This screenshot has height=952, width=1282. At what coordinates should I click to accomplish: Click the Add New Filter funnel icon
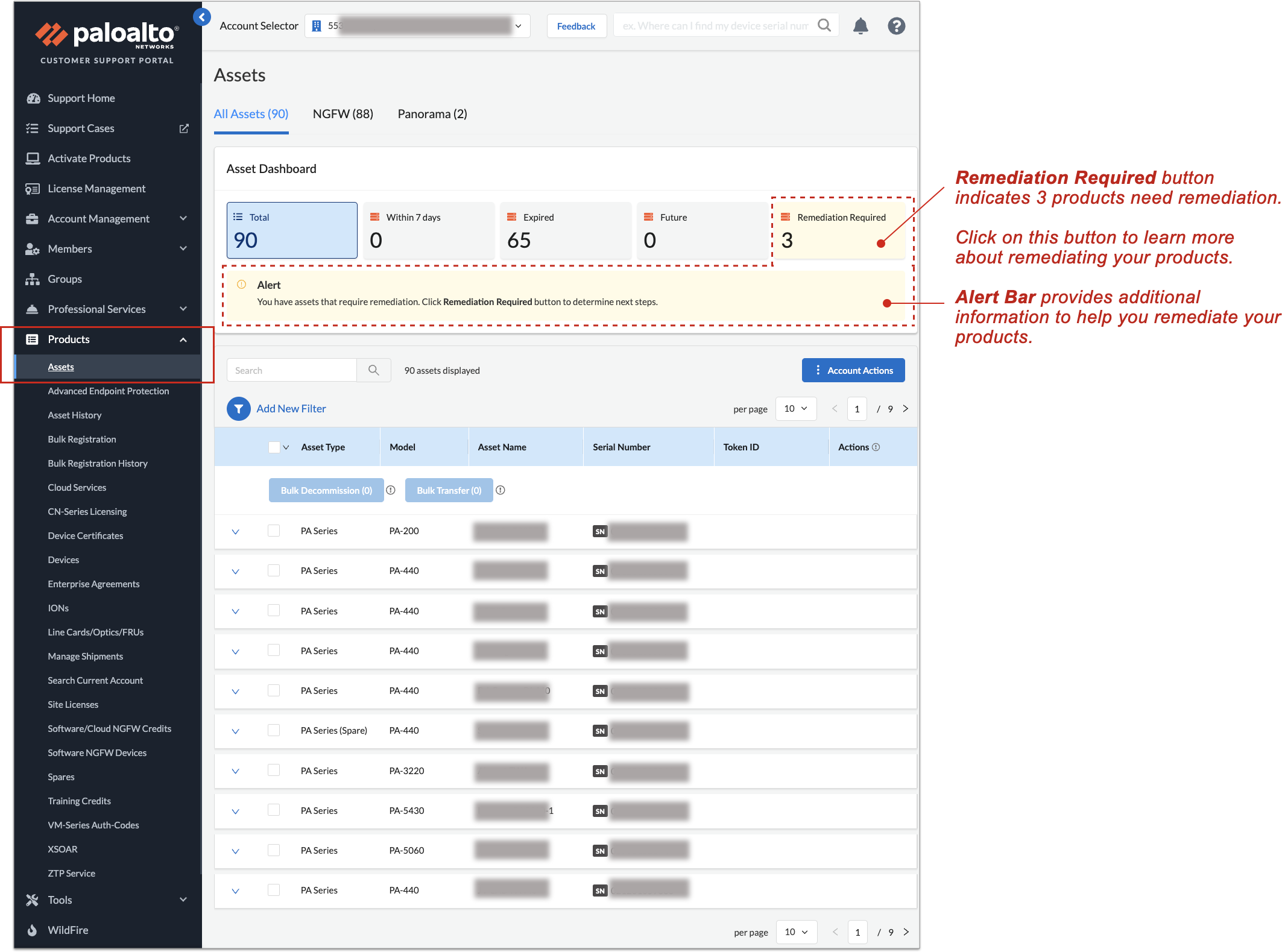(239, 409)
